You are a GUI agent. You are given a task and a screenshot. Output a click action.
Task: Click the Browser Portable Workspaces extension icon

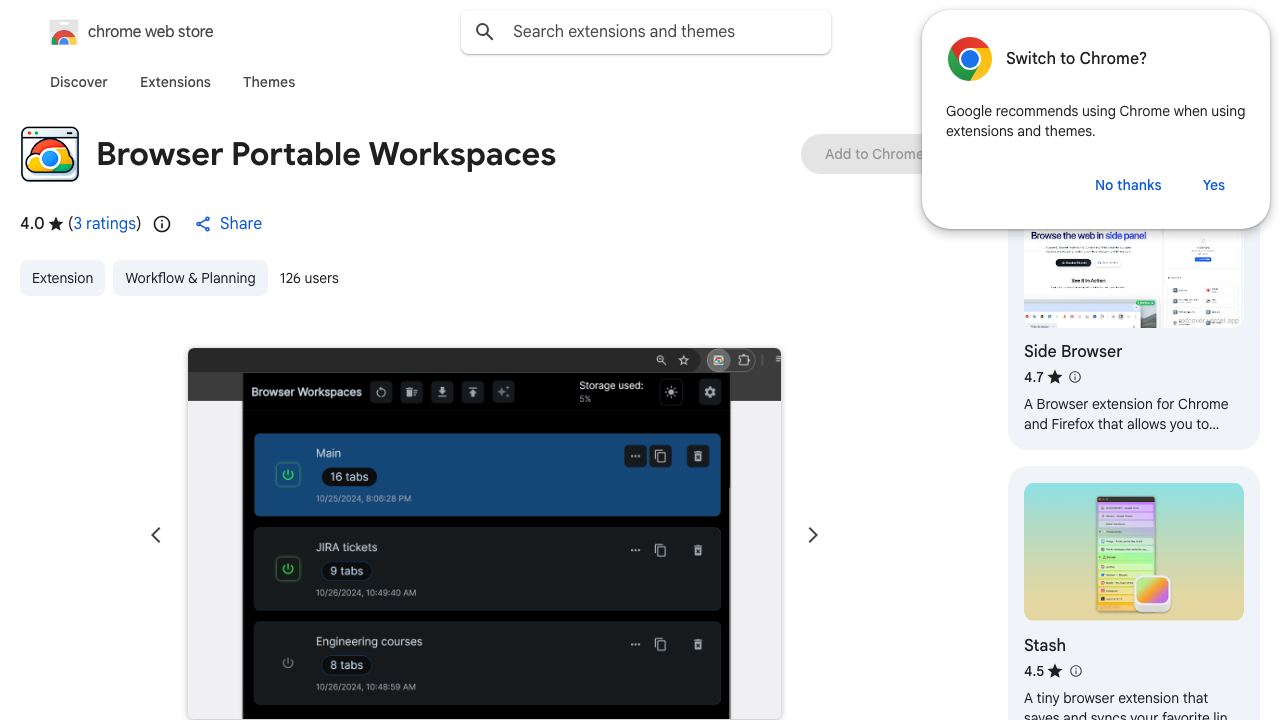tap(50, 154)
